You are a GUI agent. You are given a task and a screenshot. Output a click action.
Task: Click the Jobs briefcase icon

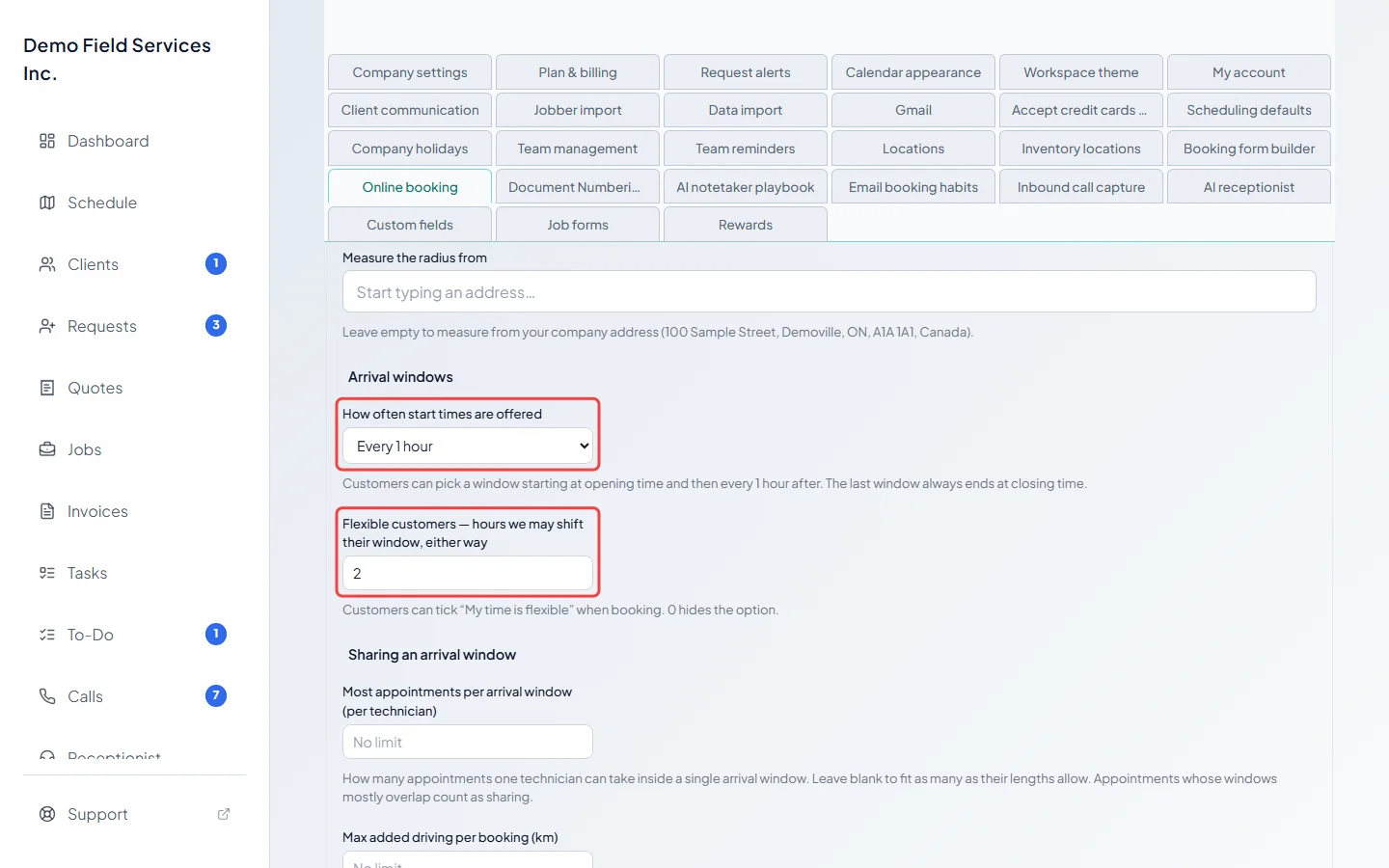[47, 449]
